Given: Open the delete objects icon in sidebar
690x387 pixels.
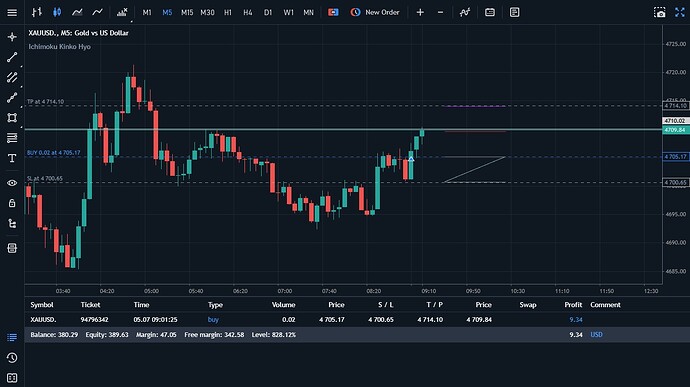Looking at the screenshot, I should pos(12,248).
